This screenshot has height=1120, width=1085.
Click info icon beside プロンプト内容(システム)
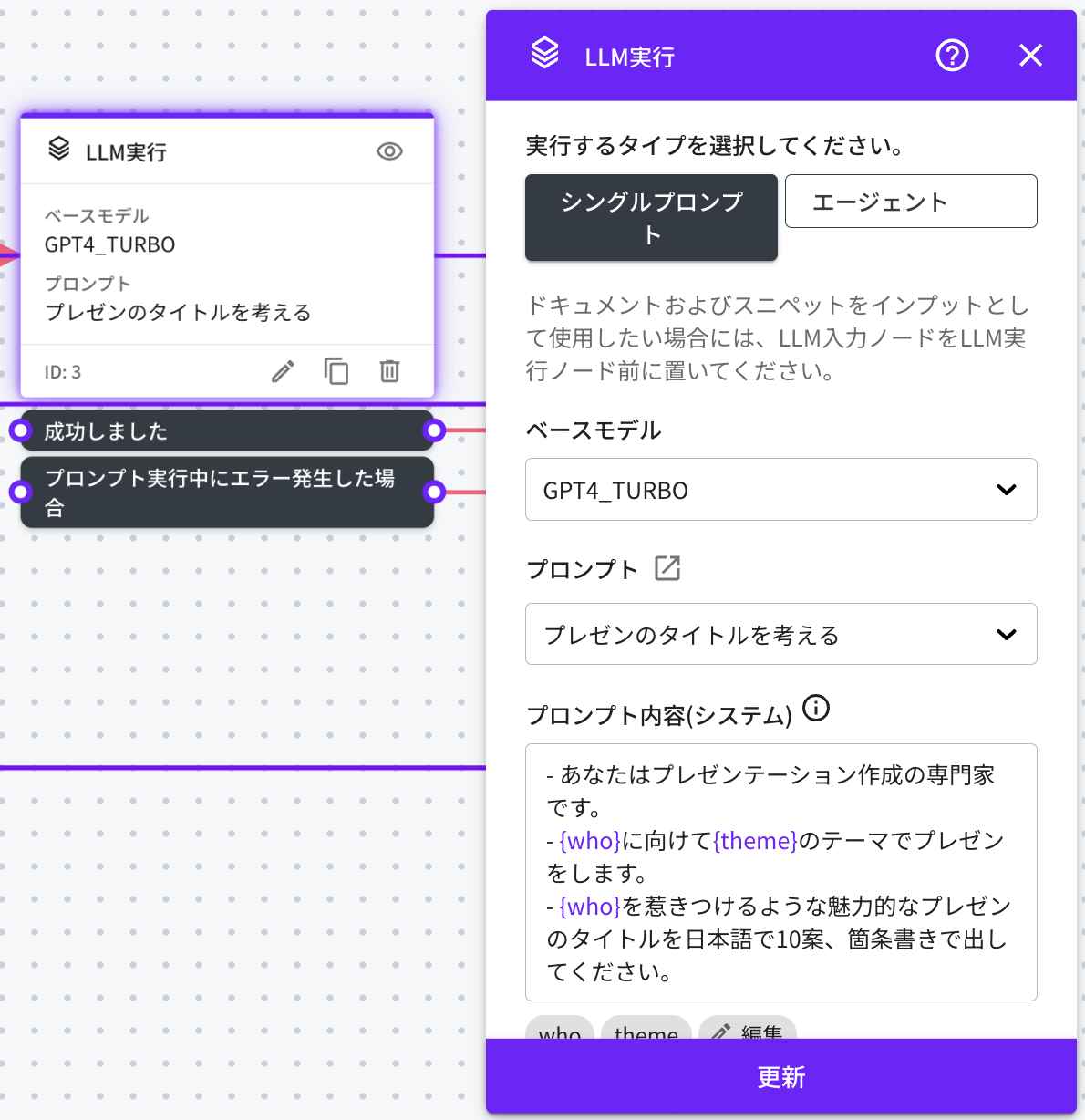(816, 708)
